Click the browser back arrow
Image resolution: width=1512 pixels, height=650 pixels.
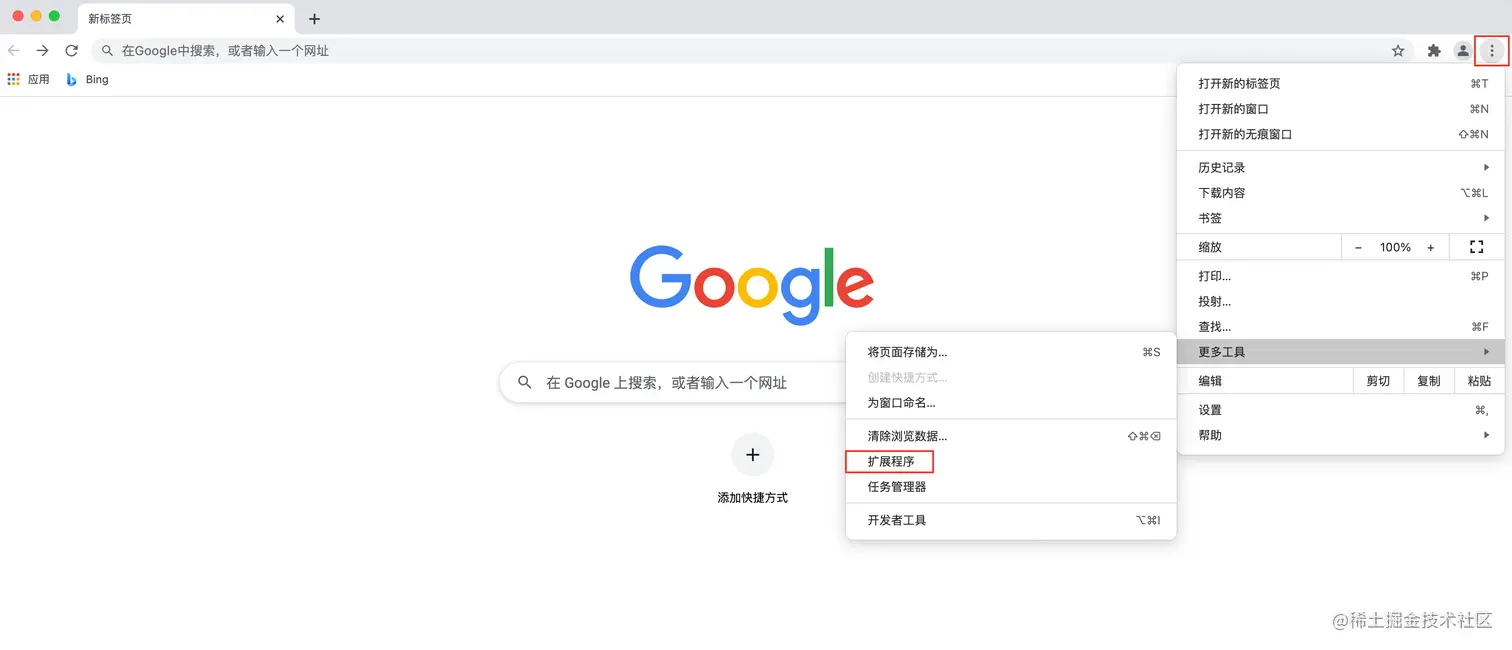click(x=14, y=50)
